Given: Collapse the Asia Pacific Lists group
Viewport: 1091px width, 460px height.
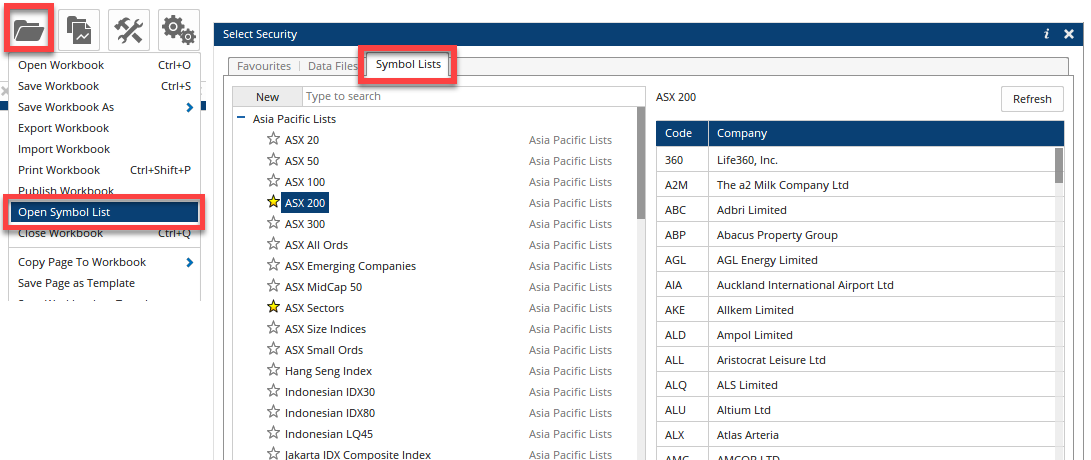Looking at the screenshot, I should click(x=241, y=118).
